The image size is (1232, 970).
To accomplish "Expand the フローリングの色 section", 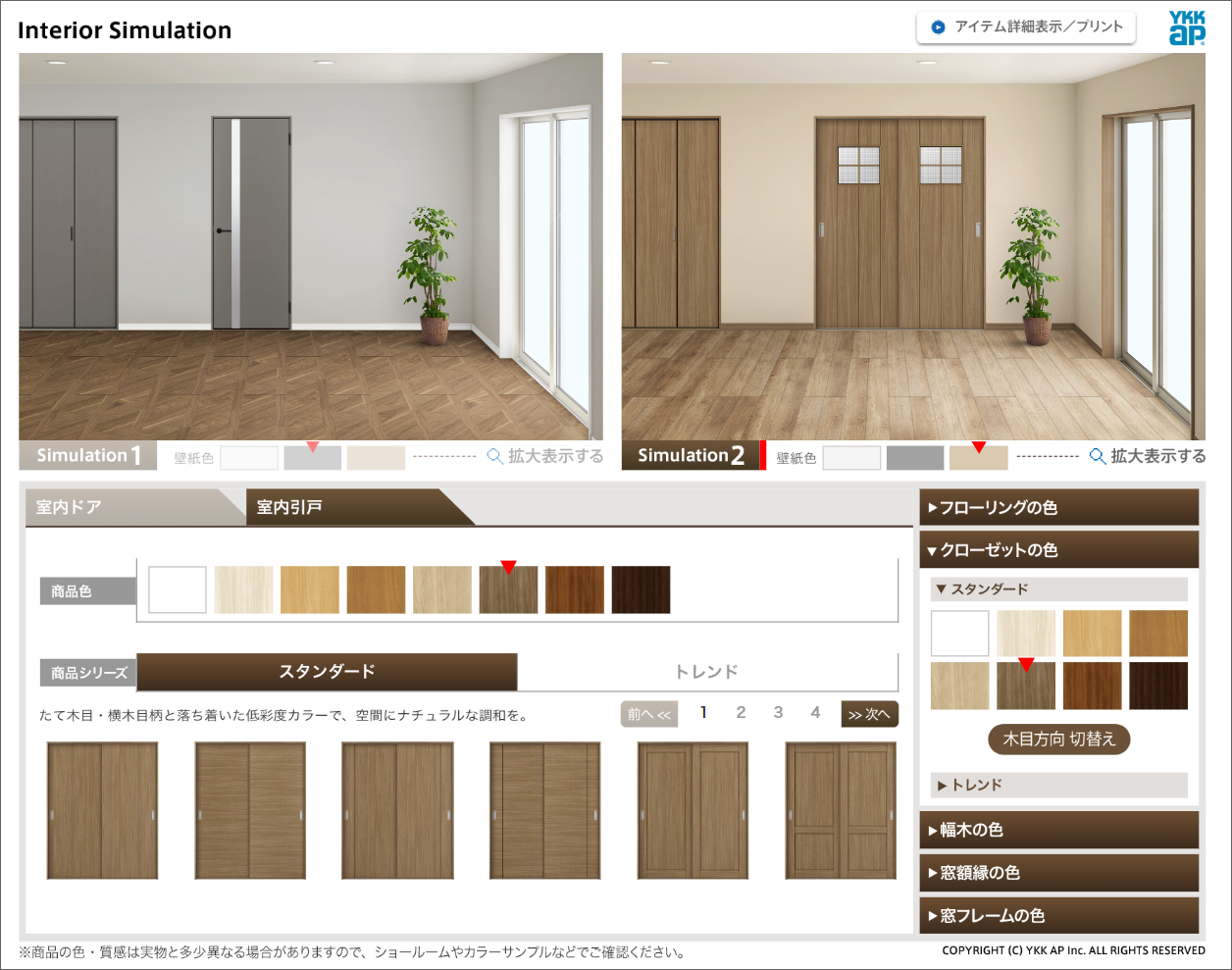I will tap(1058, 508).
